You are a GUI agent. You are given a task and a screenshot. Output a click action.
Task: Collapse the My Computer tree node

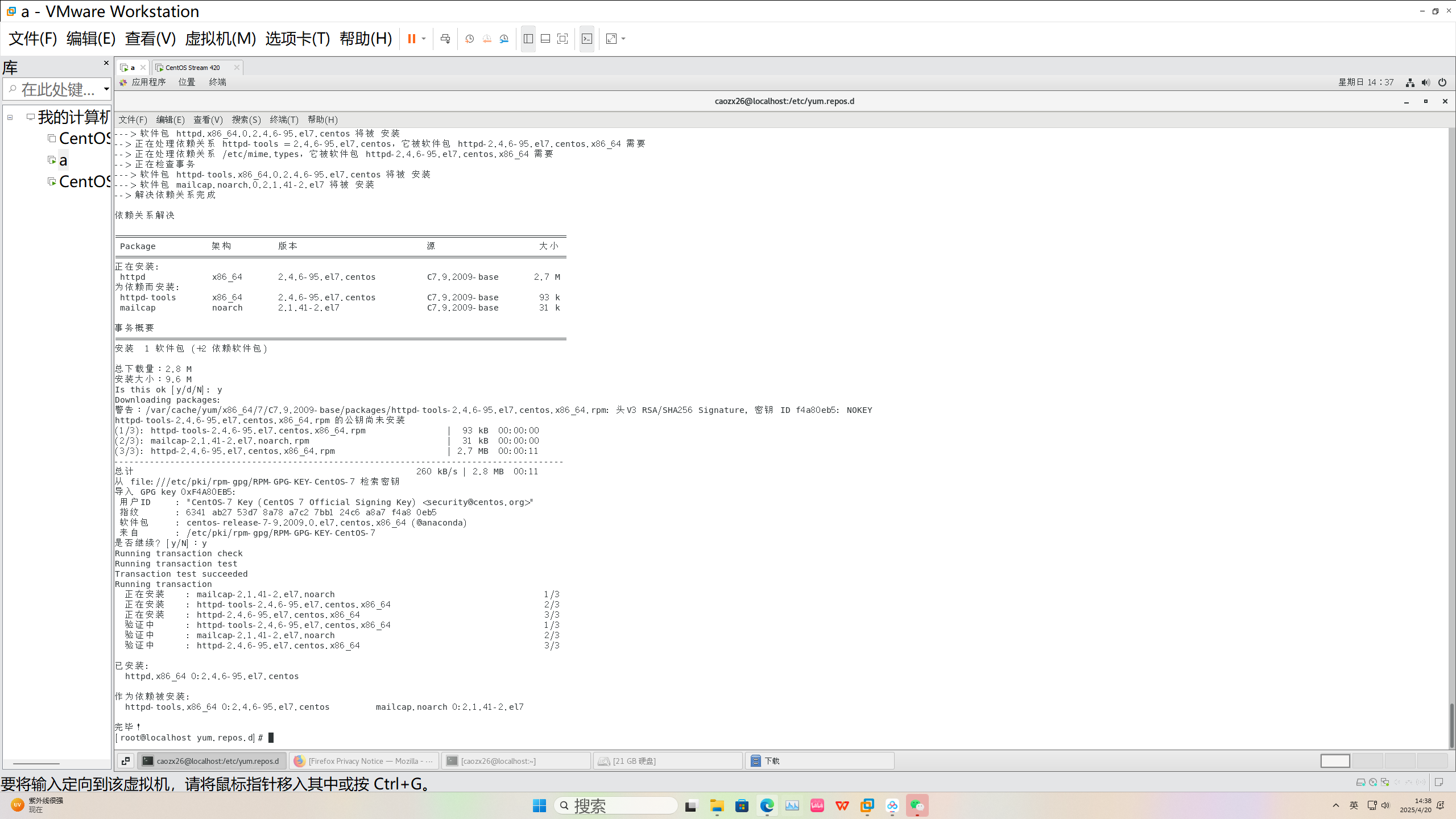pos(10,118)
